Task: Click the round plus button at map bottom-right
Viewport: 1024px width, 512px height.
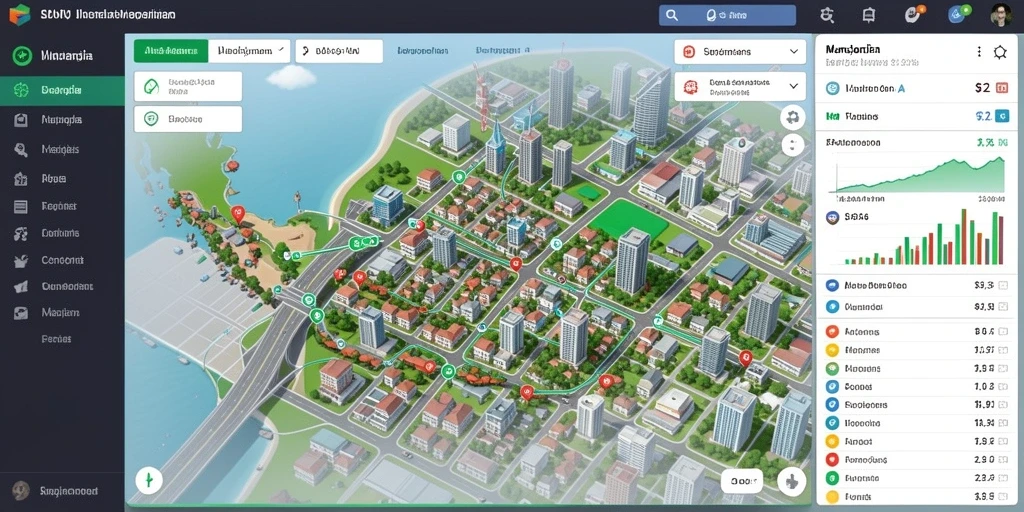Action: pos(792,482)
